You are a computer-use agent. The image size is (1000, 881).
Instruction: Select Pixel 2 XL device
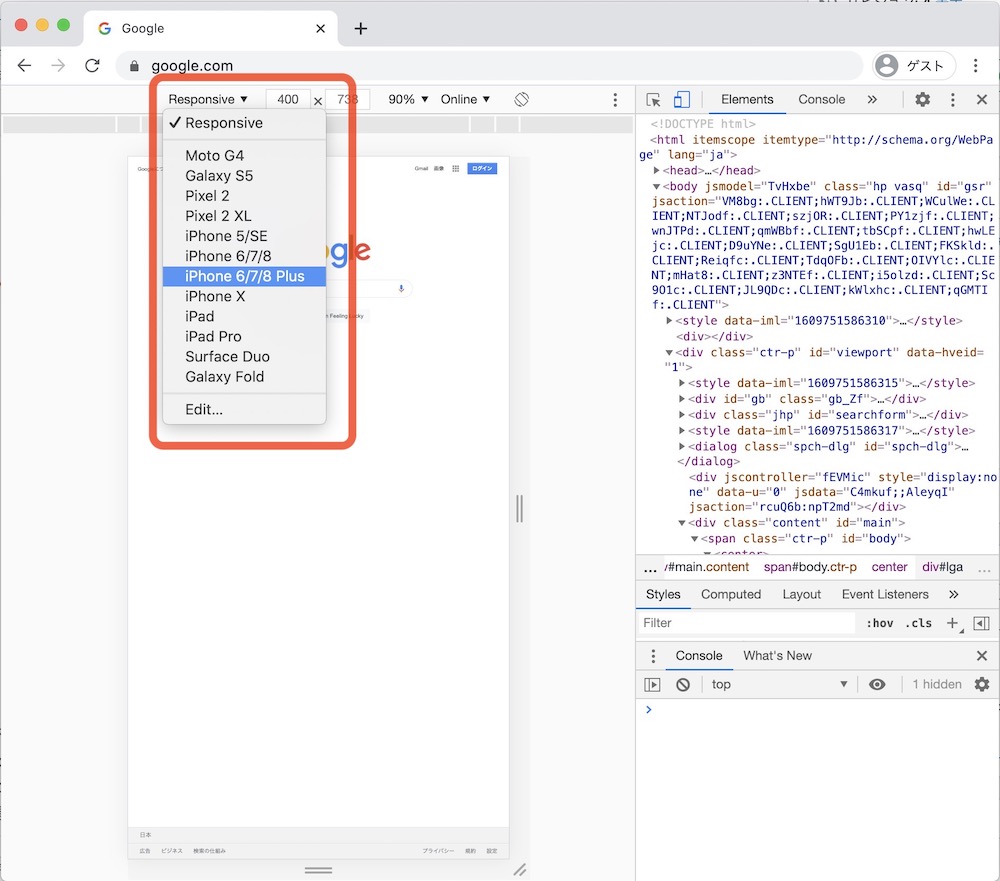(244, 216)
